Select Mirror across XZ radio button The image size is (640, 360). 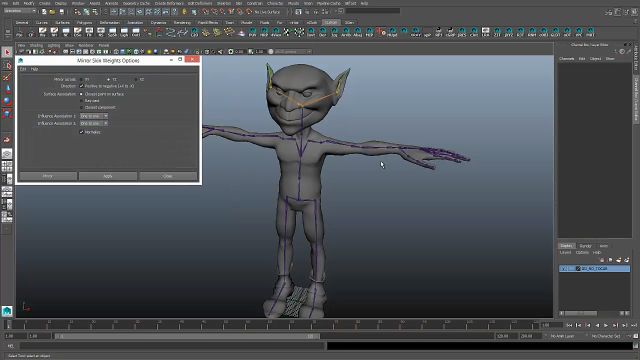[x=136, y=79]
